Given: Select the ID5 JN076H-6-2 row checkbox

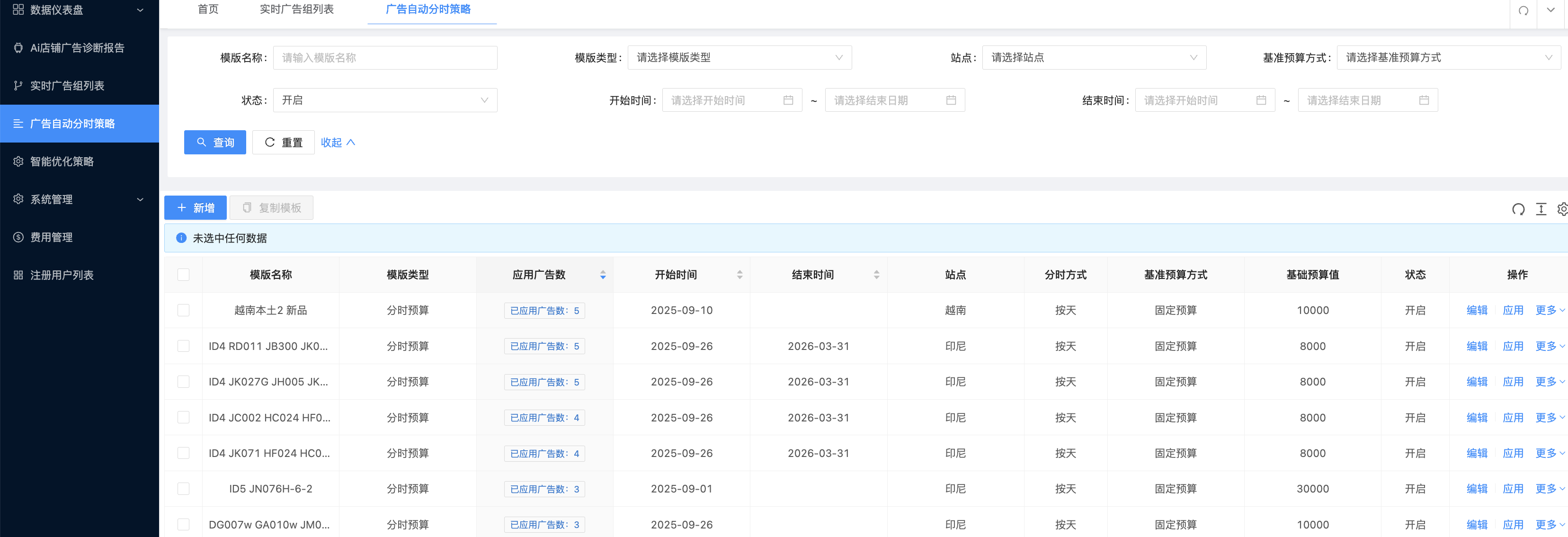Looking at the screenshot, I should [183, 489].
